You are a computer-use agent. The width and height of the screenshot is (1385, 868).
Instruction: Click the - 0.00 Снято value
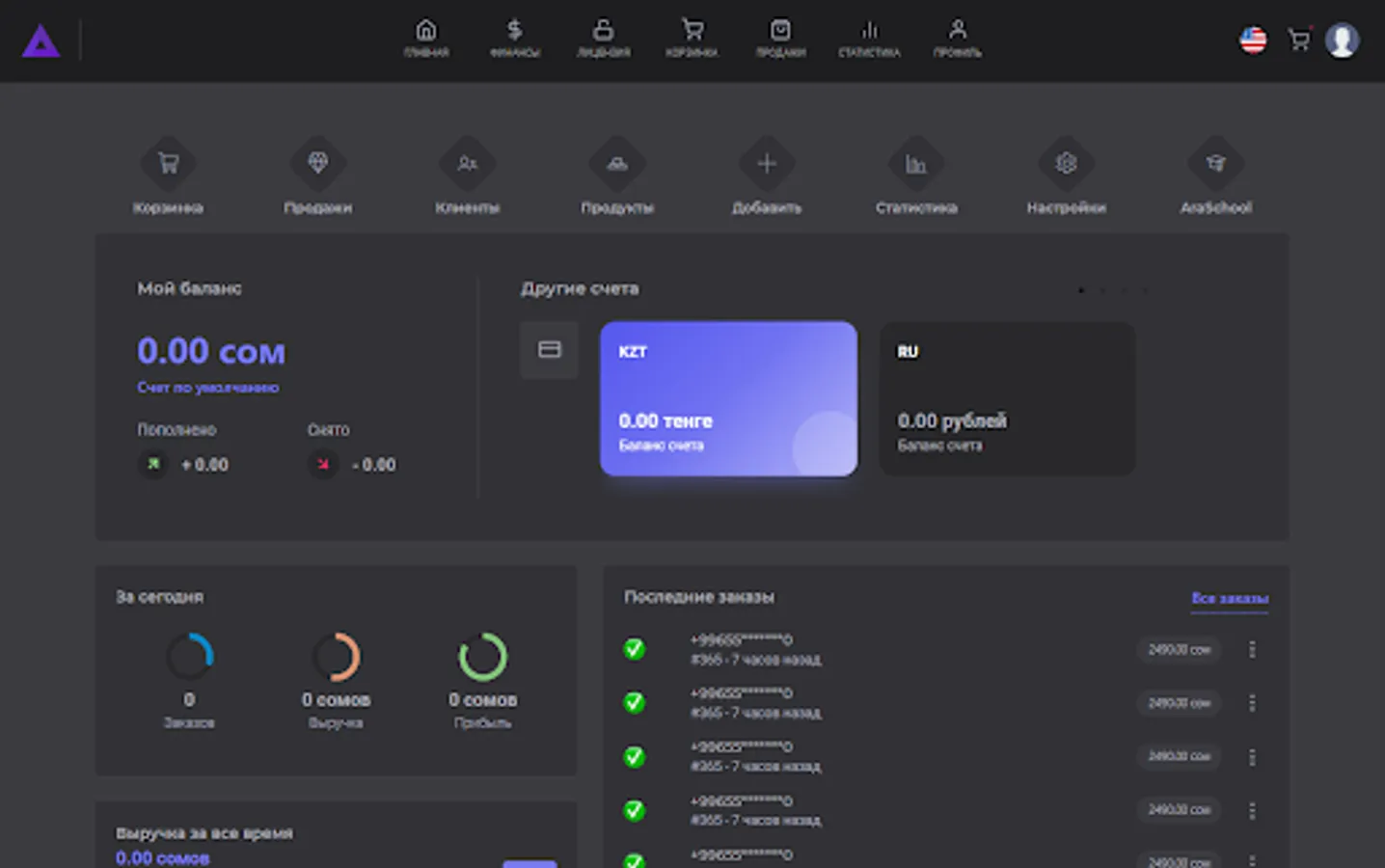374,465
